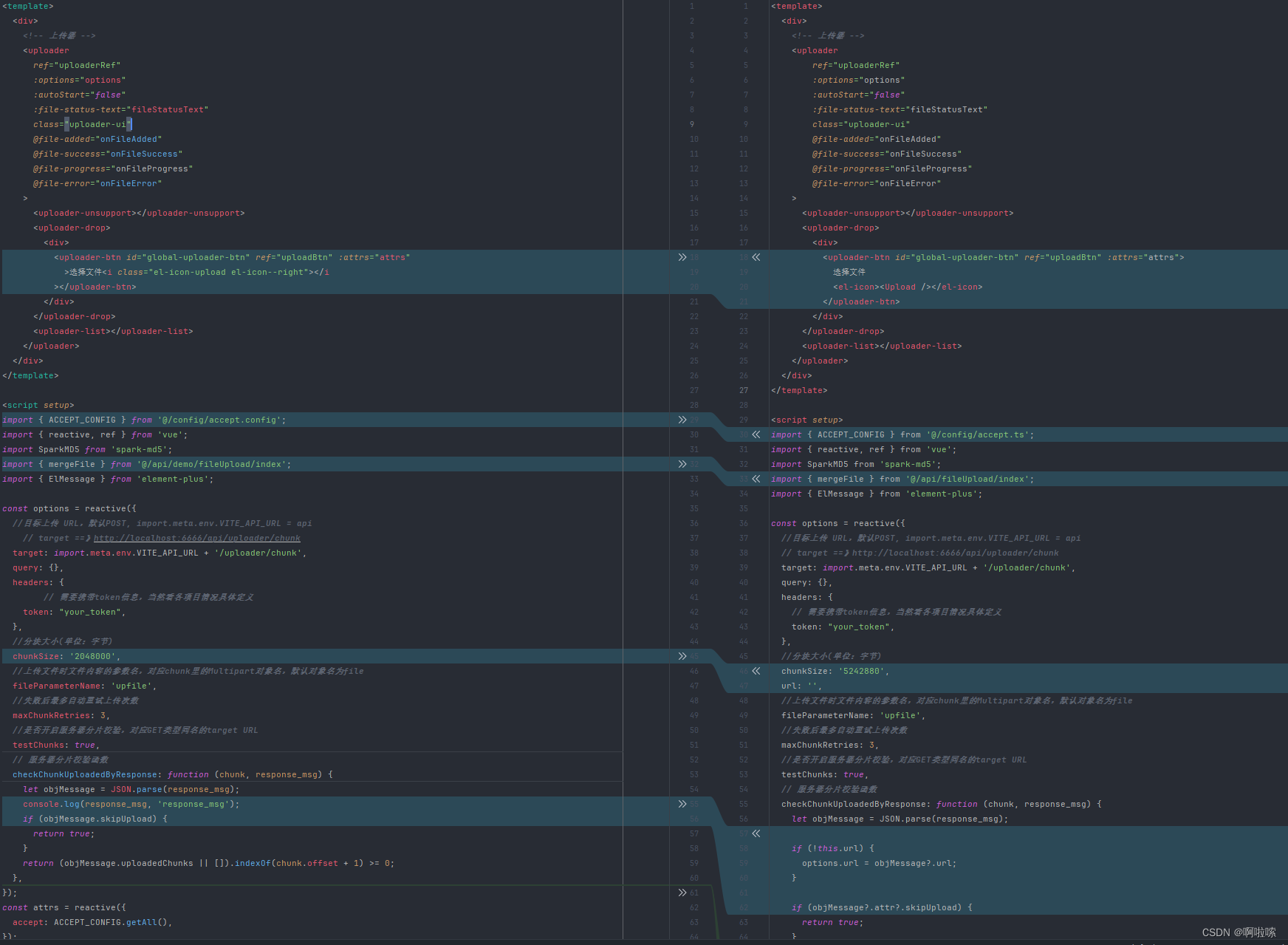Screen dimensions: 1288x945
Task: Apply left chunkSize '2048000' change arrow
Action: 682,656
